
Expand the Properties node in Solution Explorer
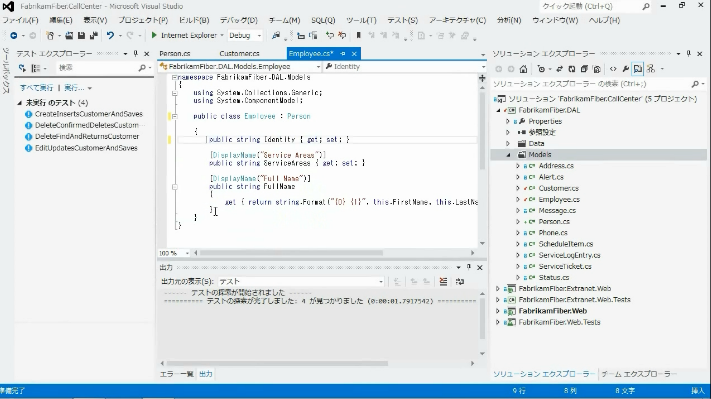508,122
